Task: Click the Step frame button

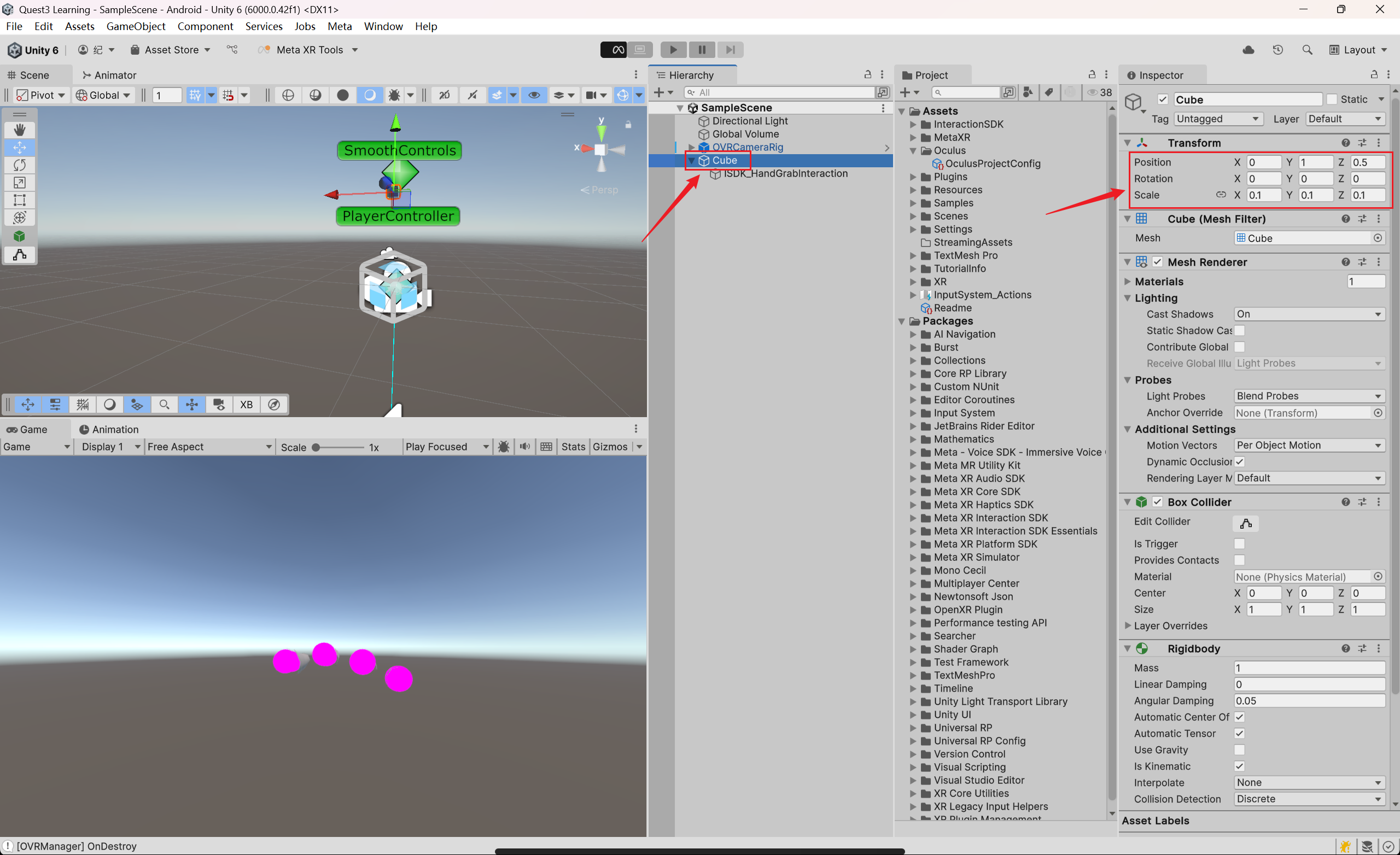Action: pyautogui.click(x=730, y=50)
